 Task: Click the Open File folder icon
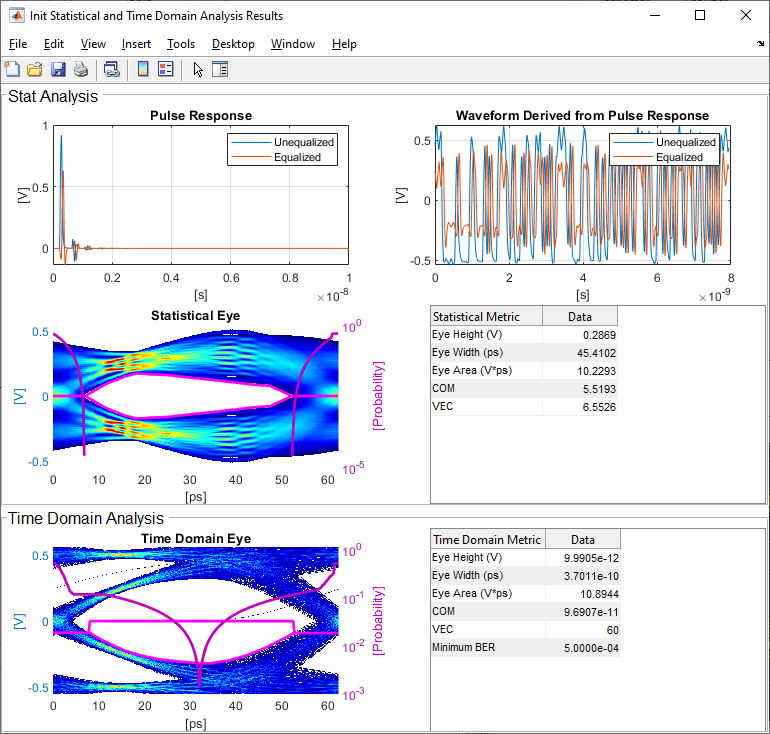click(35, 70)
